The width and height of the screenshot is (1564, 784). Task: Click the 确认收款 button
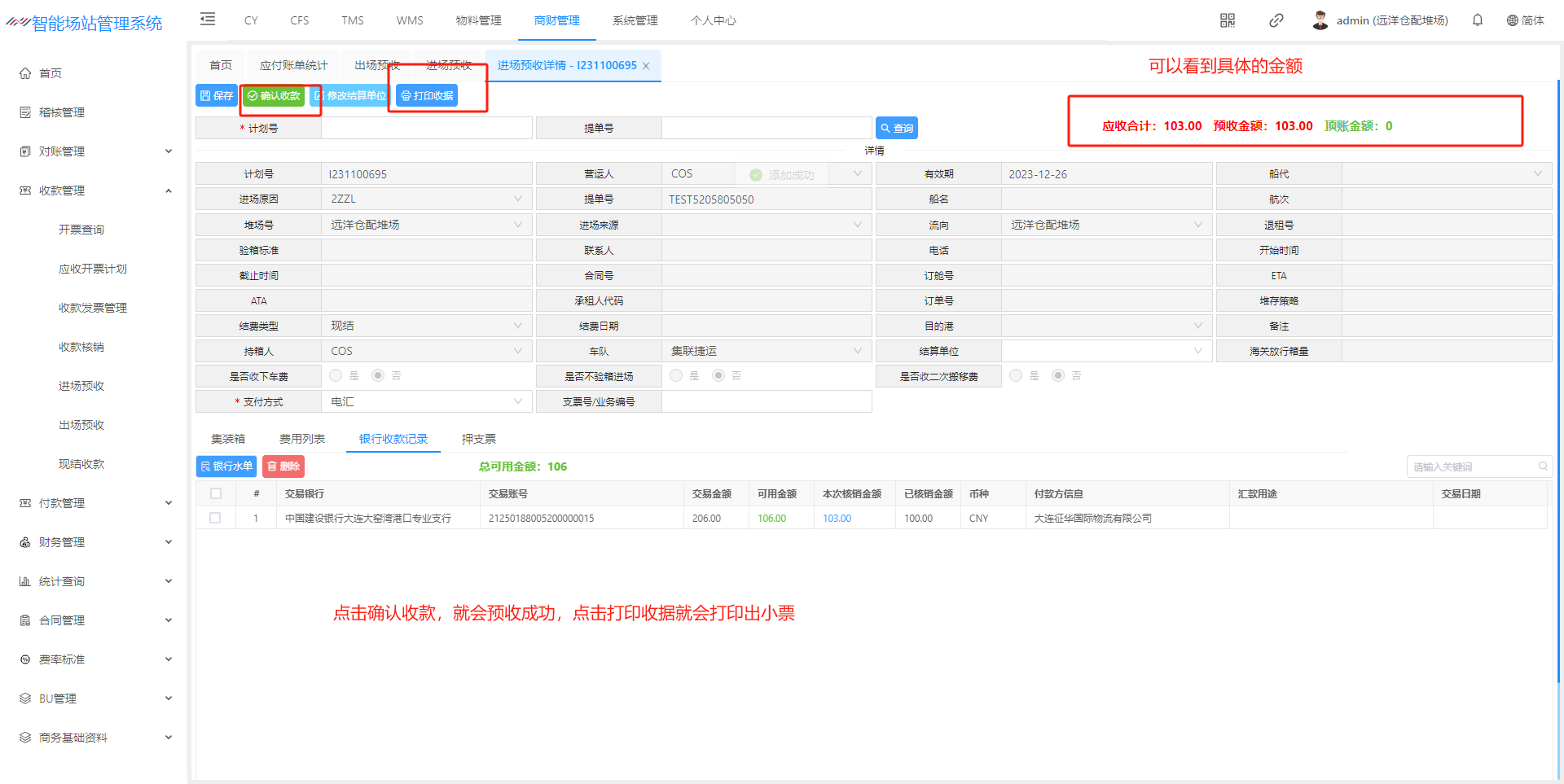[x=274, y=96]
